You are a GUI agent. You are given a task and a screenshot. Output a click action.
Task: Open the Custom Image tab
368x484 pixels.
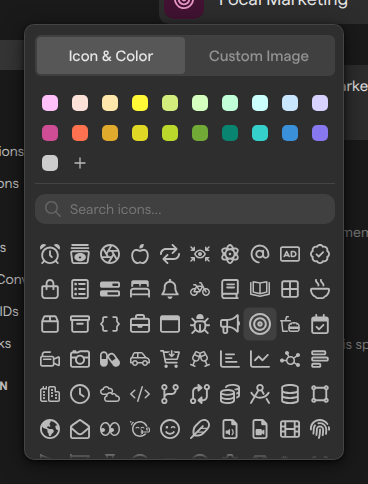259,56
